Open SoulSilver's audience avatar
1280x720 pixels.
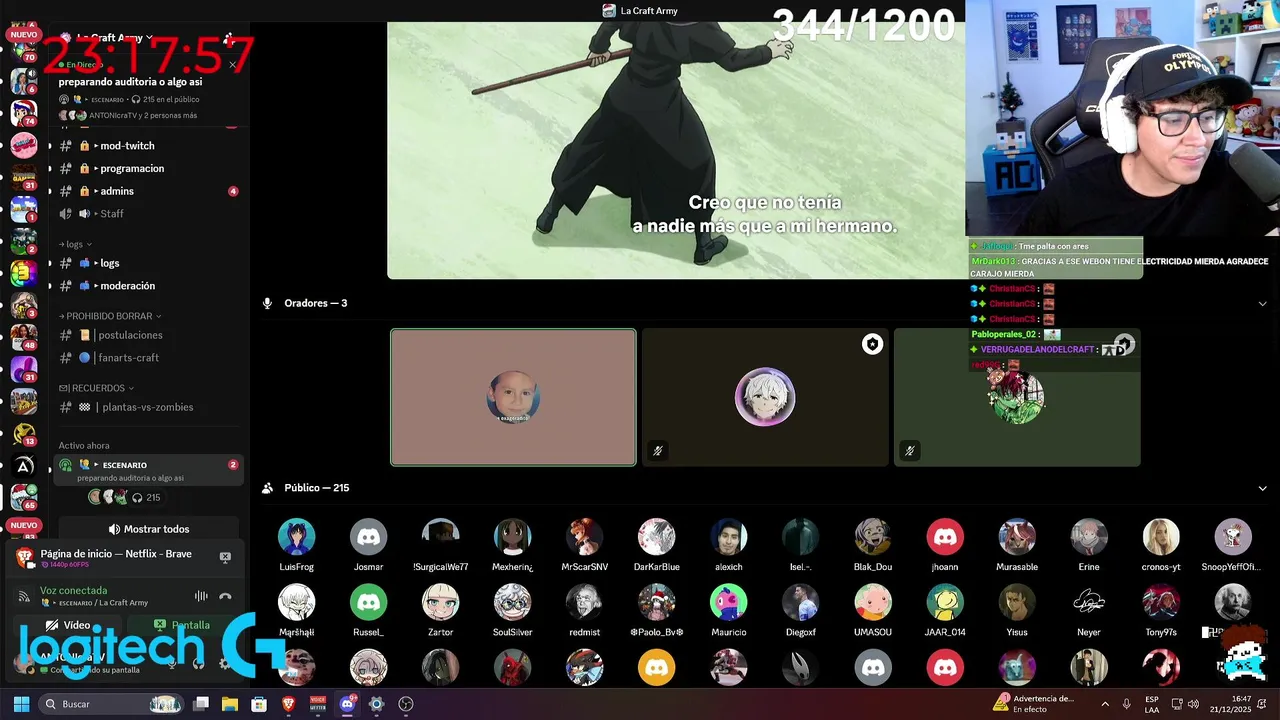(513, 603)
